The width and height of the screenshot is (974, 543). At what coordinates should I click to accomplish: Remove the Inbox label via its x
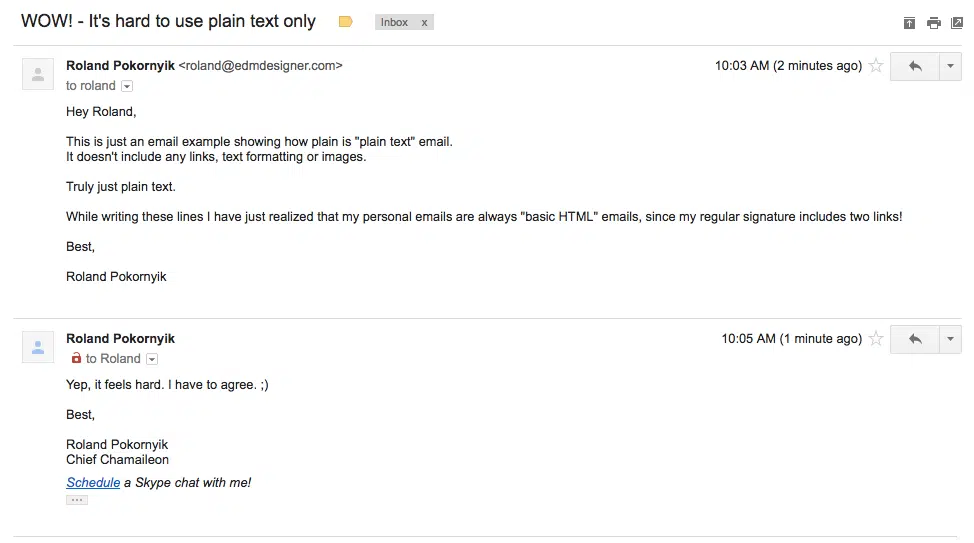pyautogui.click(x=424, y=22)
